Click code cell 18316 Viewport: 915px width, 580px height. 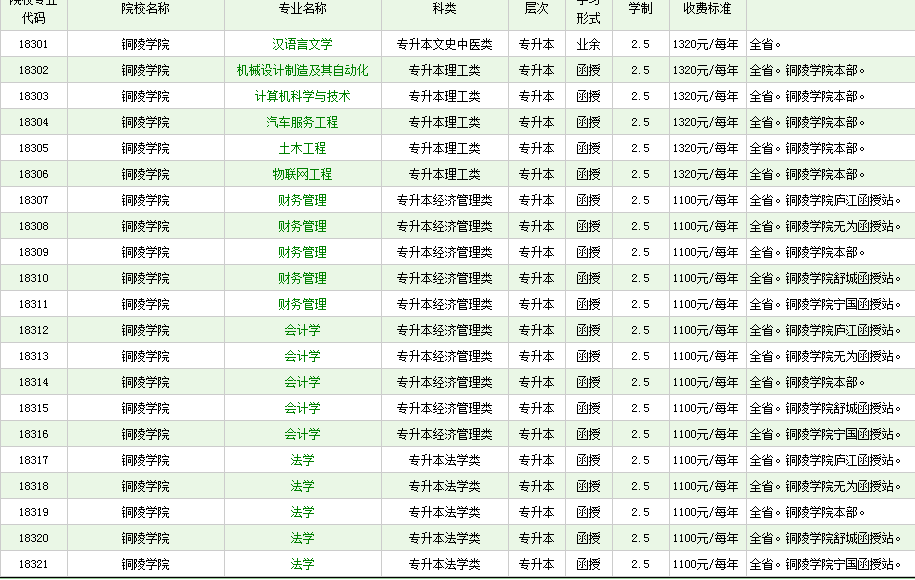coord(33,435)
